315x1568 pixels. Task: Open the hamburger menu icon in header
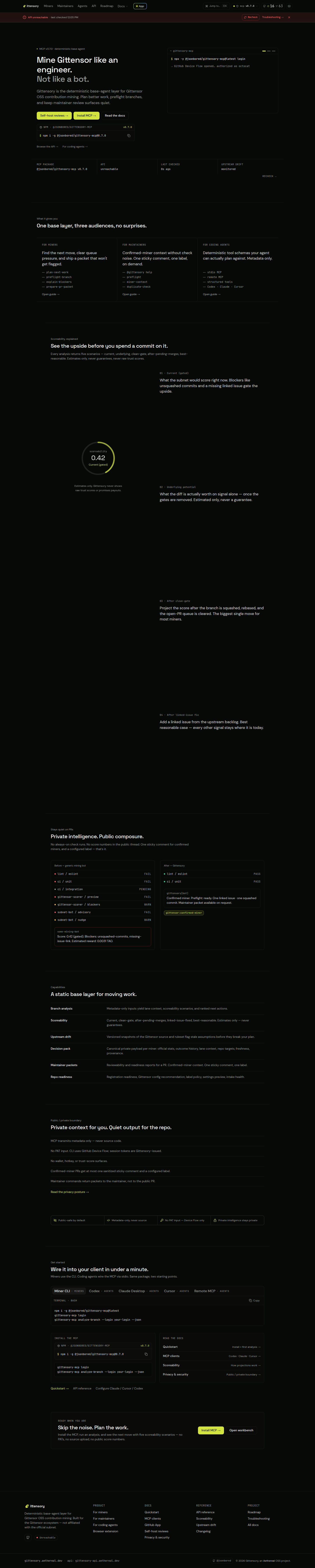coord(289,6)
